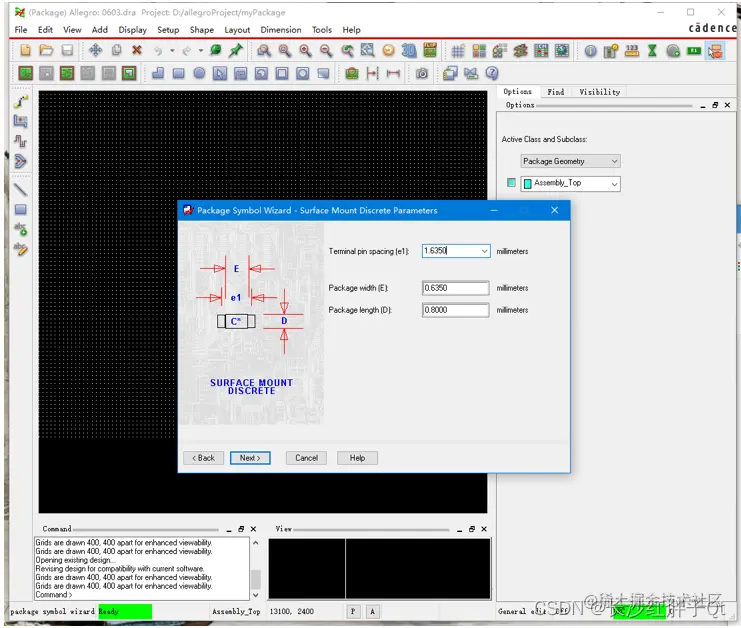The image size is (741, 628).
Task: Click the Add Line icon in left sidebar
Action: pos(20,190)
